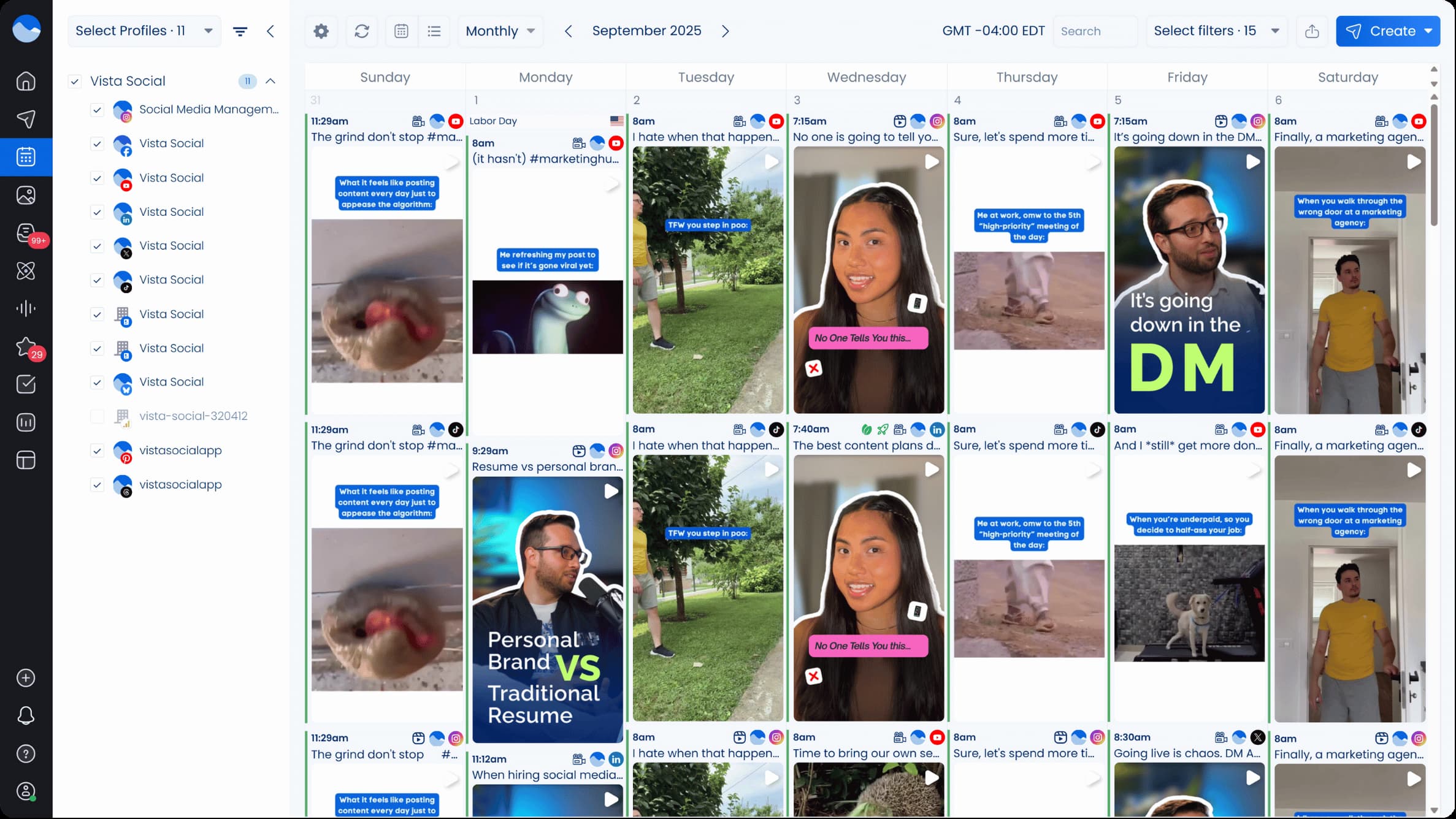Uncheck the vistasocialapp Pinterest profile
This screenshot has height=819, width=1456.
(x=97, y=451)
